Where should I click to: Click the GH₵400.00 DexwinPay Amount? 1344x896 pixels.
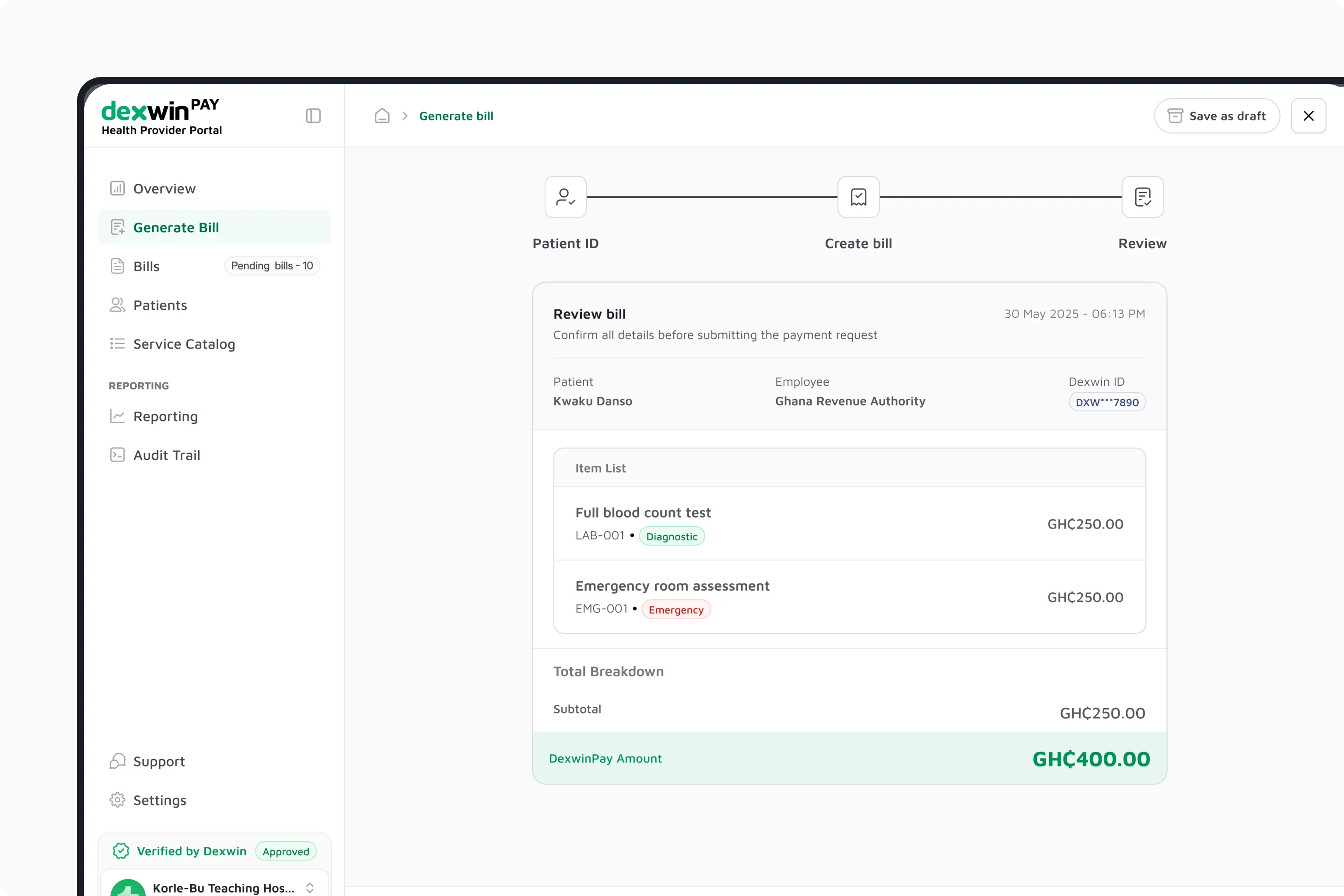[x=1091, y=759]
